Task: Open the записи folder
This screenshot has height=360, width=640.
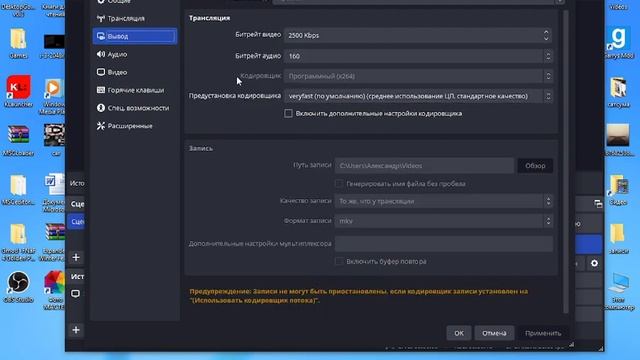Action: (618, 238)
